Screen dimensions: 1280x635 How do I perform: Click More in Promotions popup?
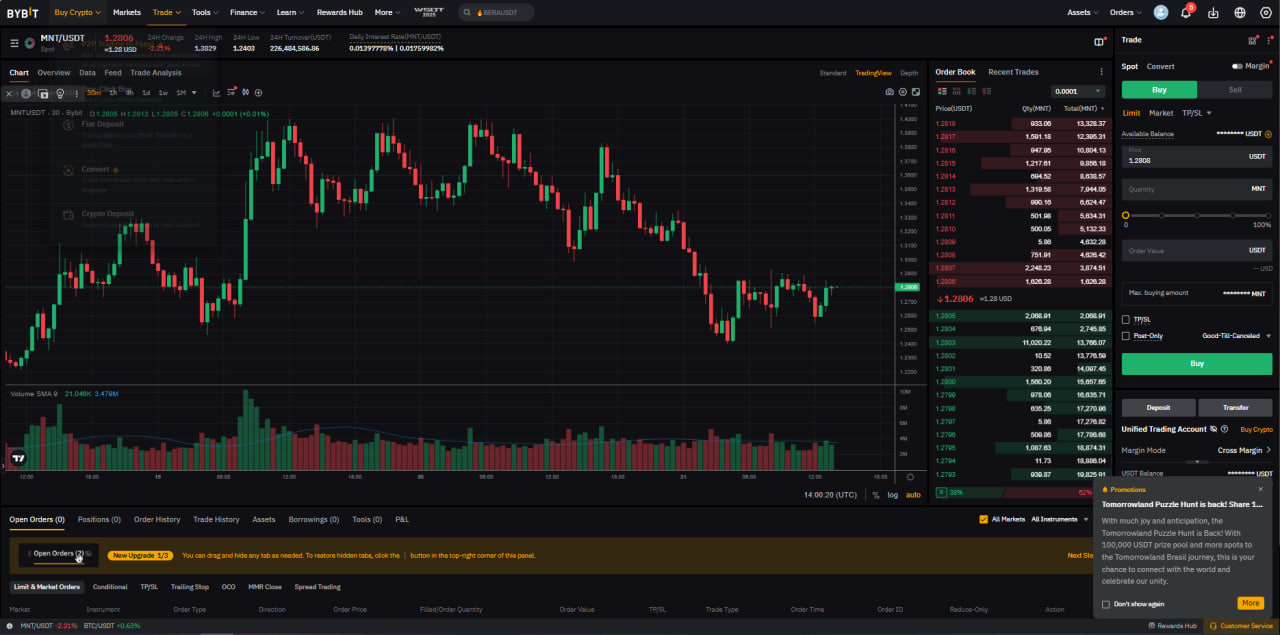point(1250,603)
